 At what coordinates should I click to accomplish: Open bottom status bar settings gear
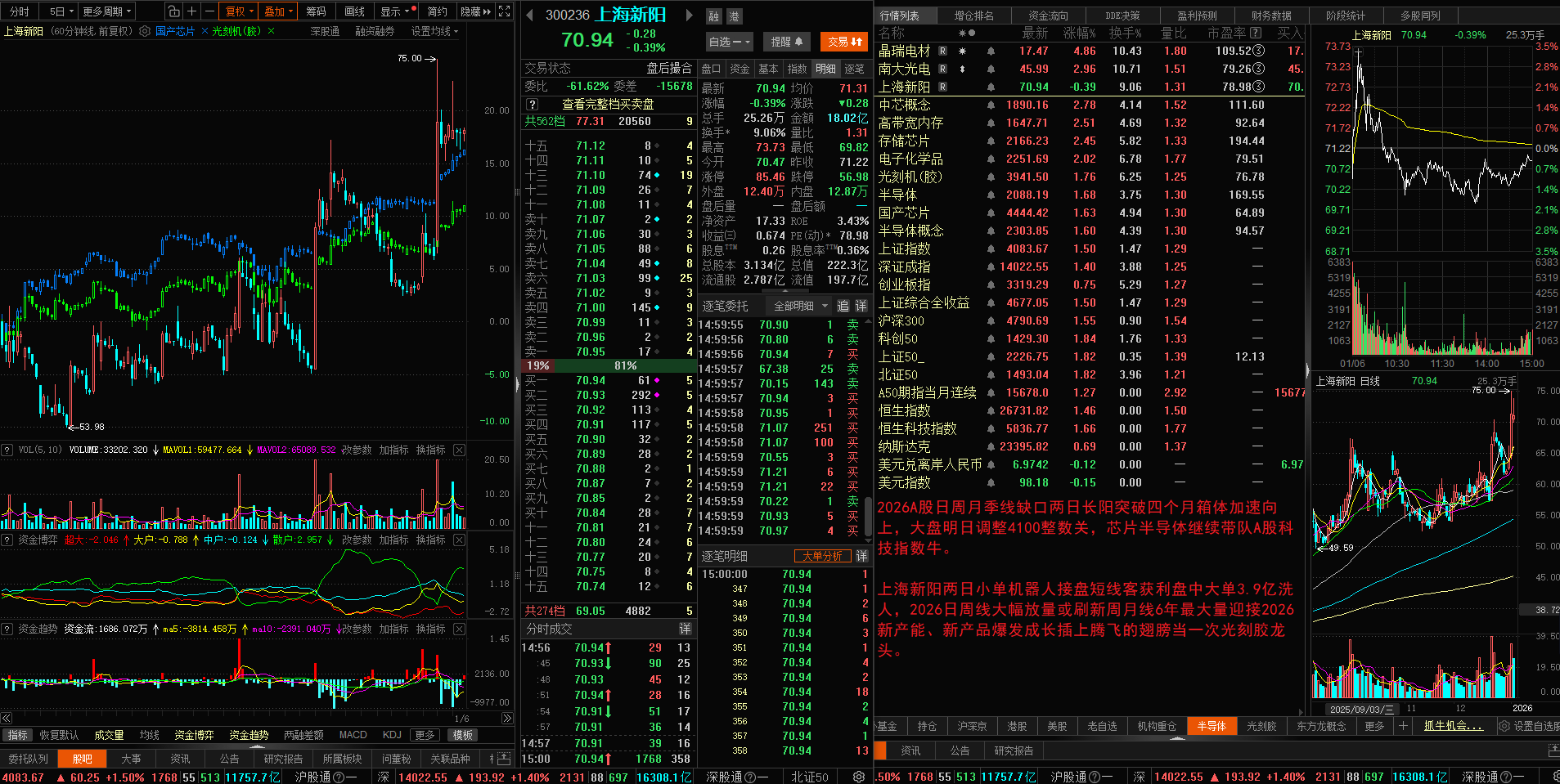click(x=858, y=777)
